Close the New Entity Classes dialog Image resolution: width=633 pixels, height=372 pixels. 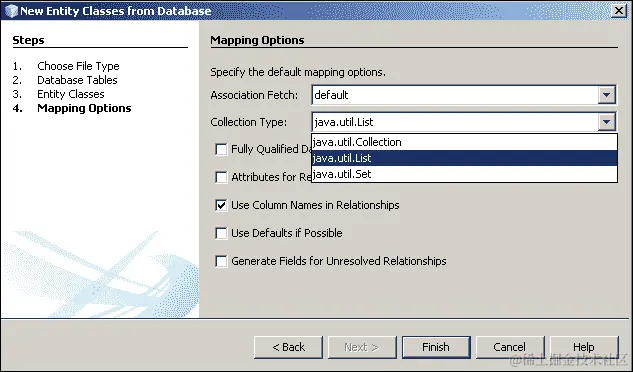619,11
